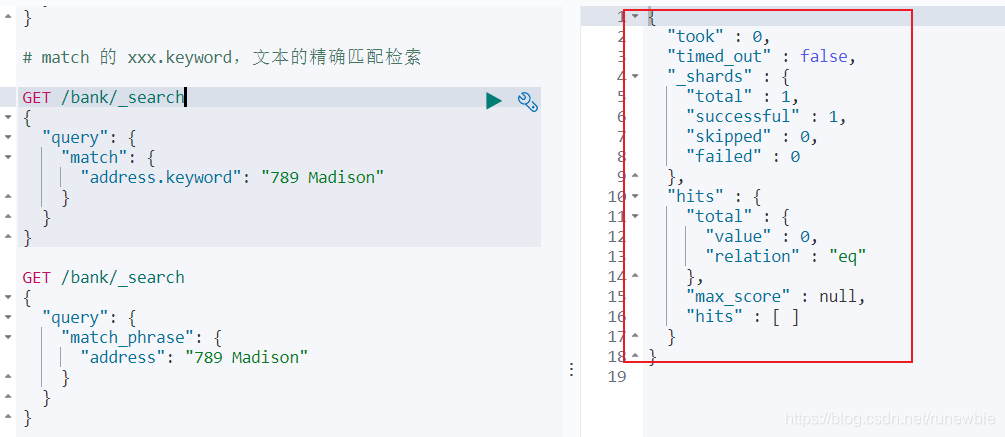The image size is (1005, 437).
Task: Fold the "query" block above "match"
Action: 8,137
